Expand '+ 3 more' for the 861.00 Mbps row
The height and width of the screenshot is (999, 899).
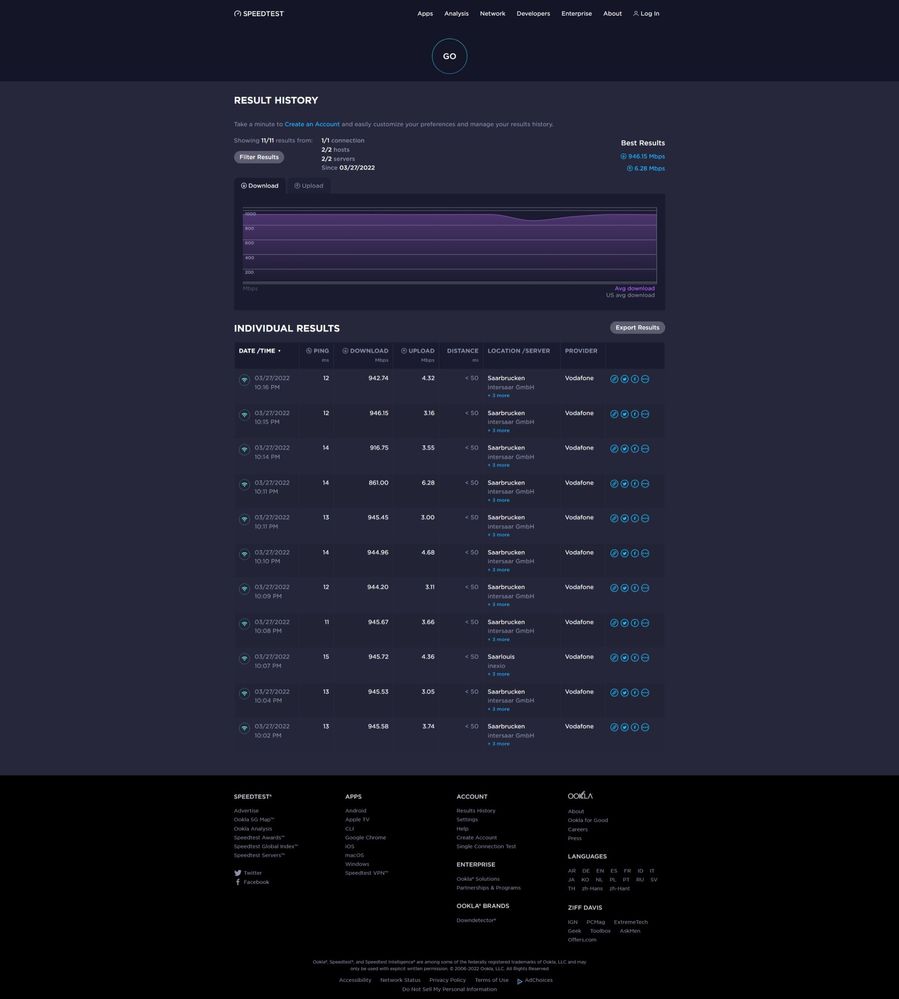click(498, 500)
